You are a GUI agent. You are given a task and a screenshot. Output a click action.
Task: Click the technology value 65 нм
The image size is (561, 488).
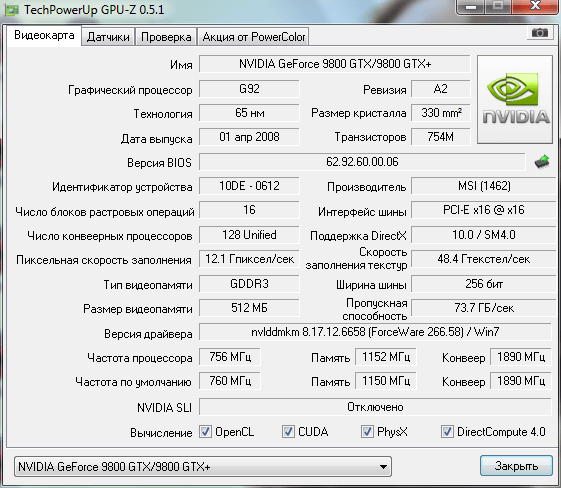click(249, 113)
